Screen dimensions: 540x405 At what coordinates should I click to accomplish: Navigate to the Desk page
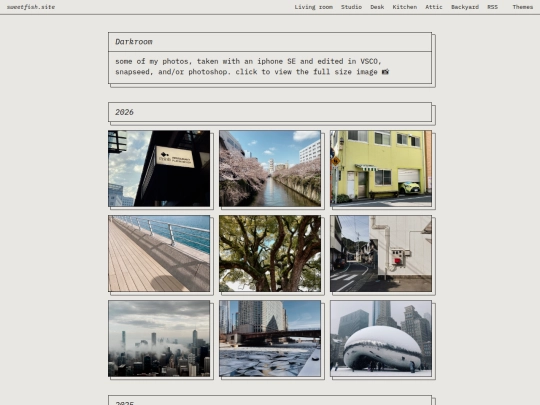377,7
